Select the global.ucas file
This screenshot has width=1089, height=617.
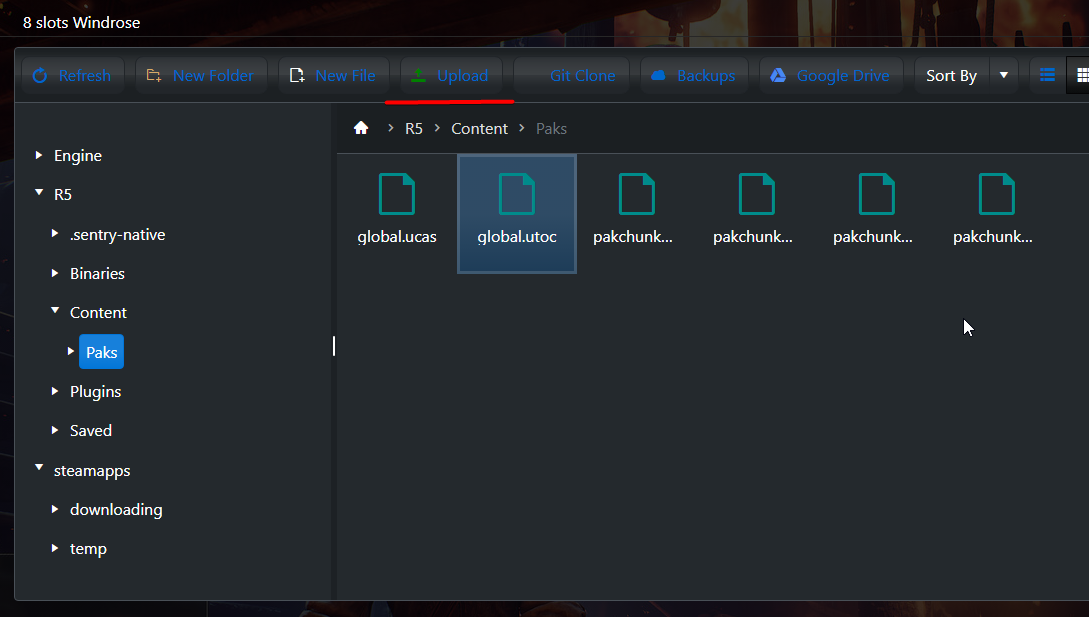[397, 211]
